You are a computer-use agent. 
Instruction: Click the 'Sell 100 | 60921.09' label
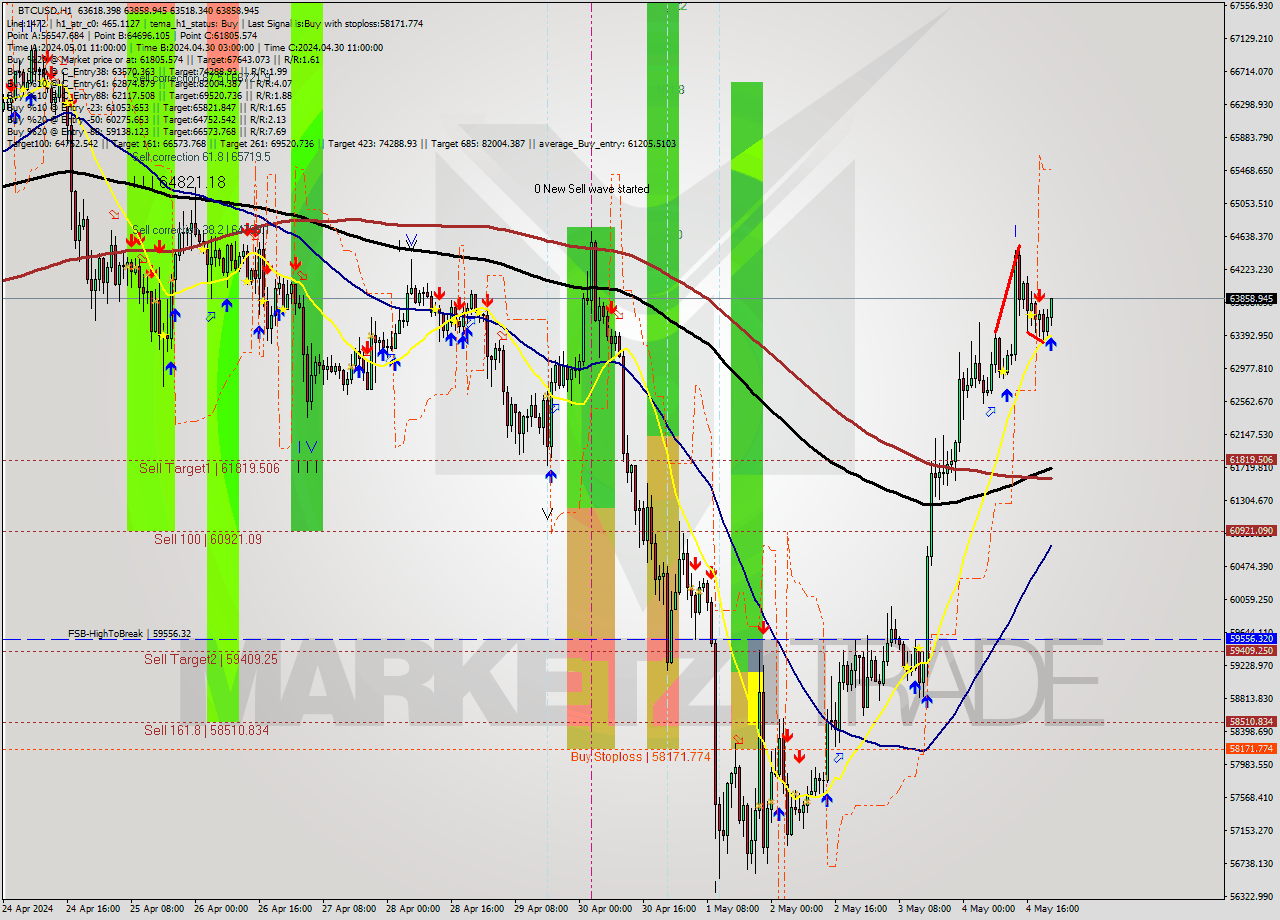click(208, 539)
